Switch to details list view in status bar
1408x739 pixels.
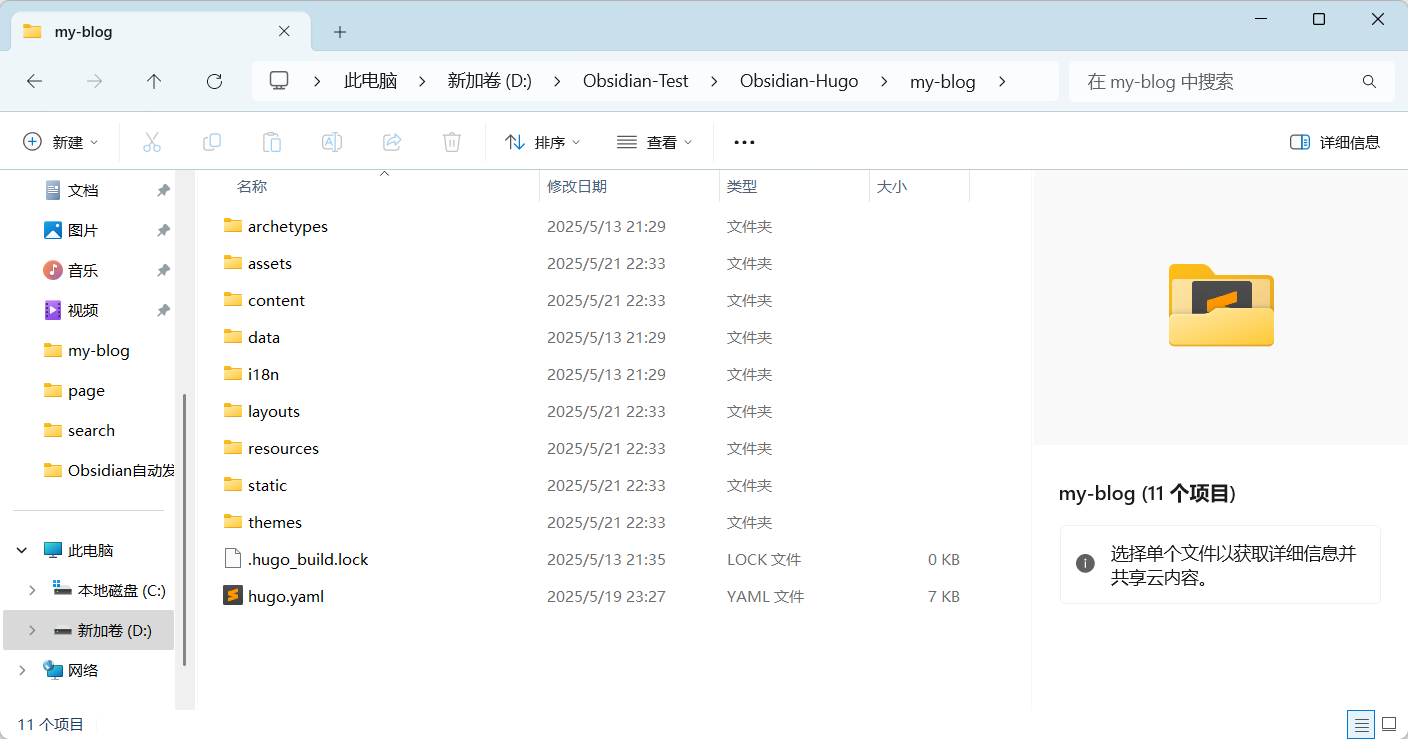coord(1360,723)
